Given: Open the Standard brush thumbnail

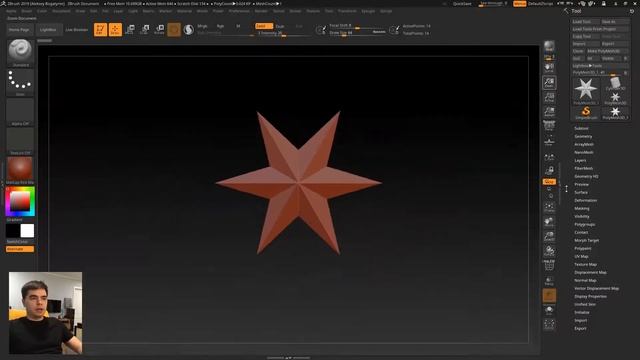Looking at the screenshot, I should point(20,52).
